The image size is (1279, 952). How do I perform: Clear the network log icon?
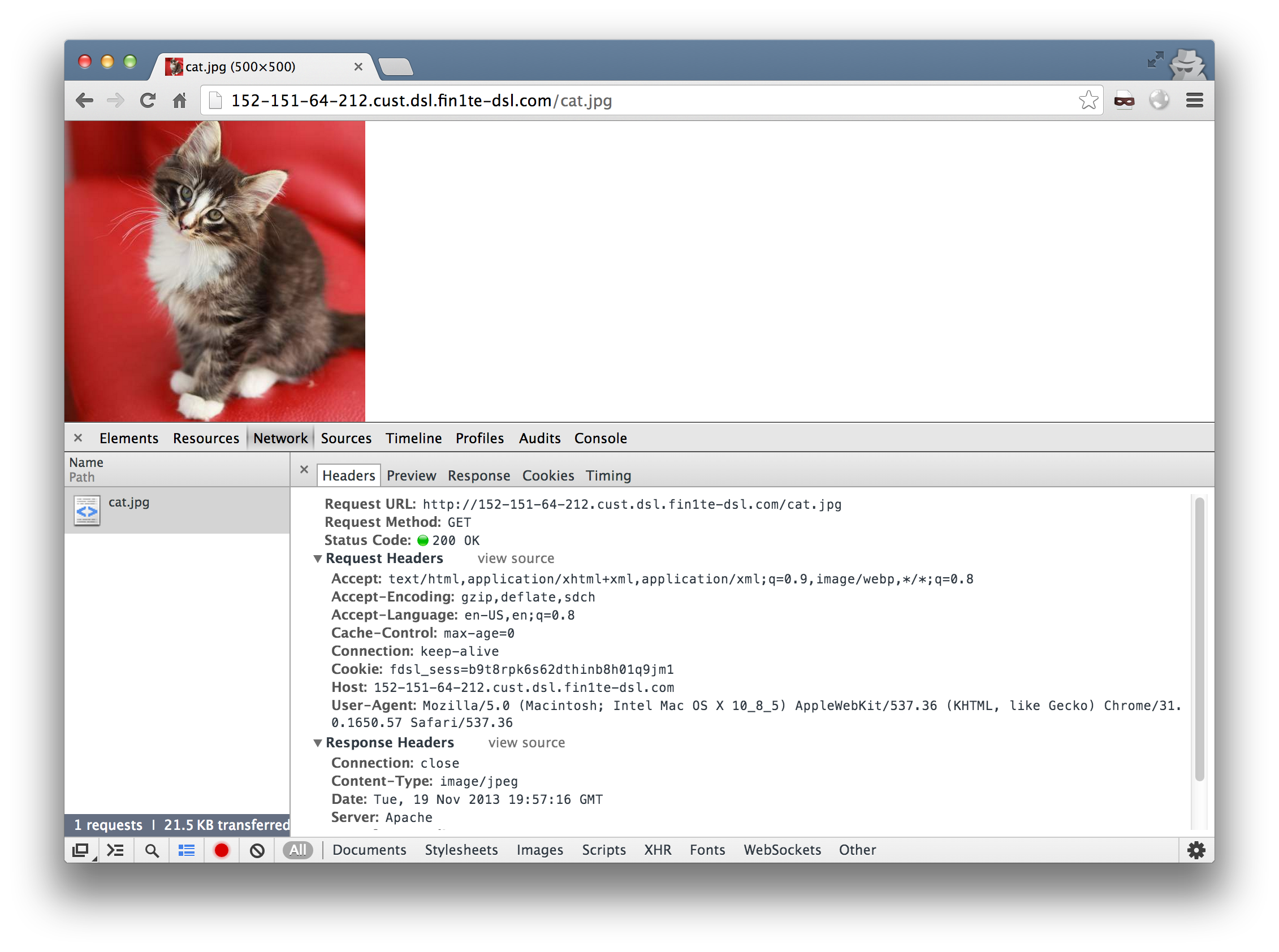click(x=257, y=850)
